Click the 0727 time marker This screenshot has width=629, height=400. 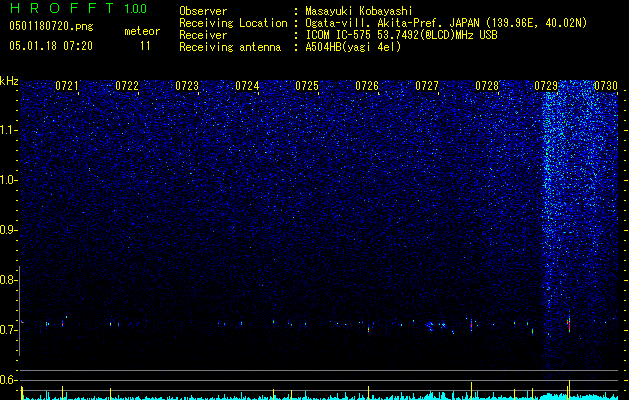(x=427, y=86)
